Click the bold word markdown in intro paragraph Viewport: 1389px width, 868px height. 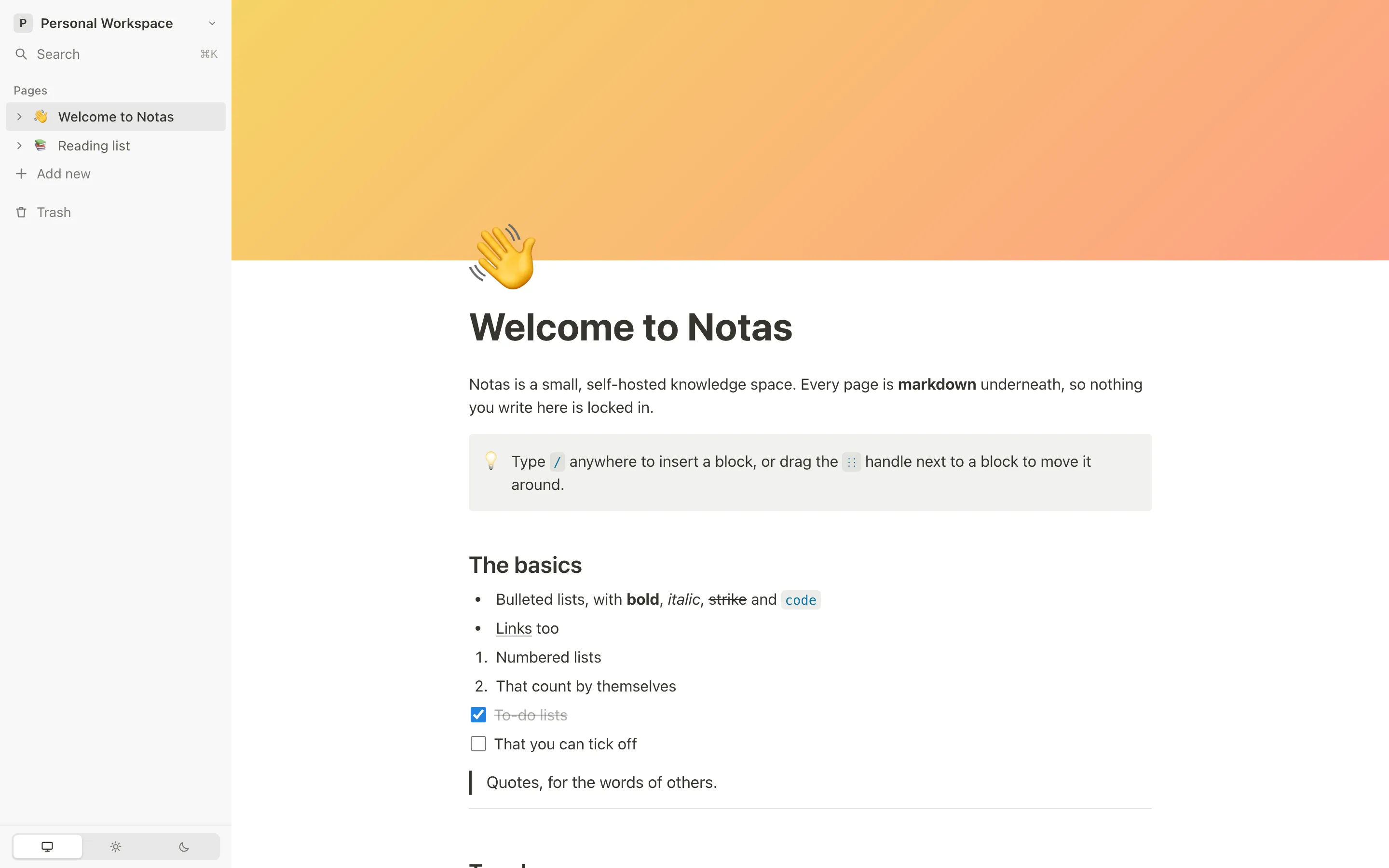pyautogui.click(x=937, y=385)
